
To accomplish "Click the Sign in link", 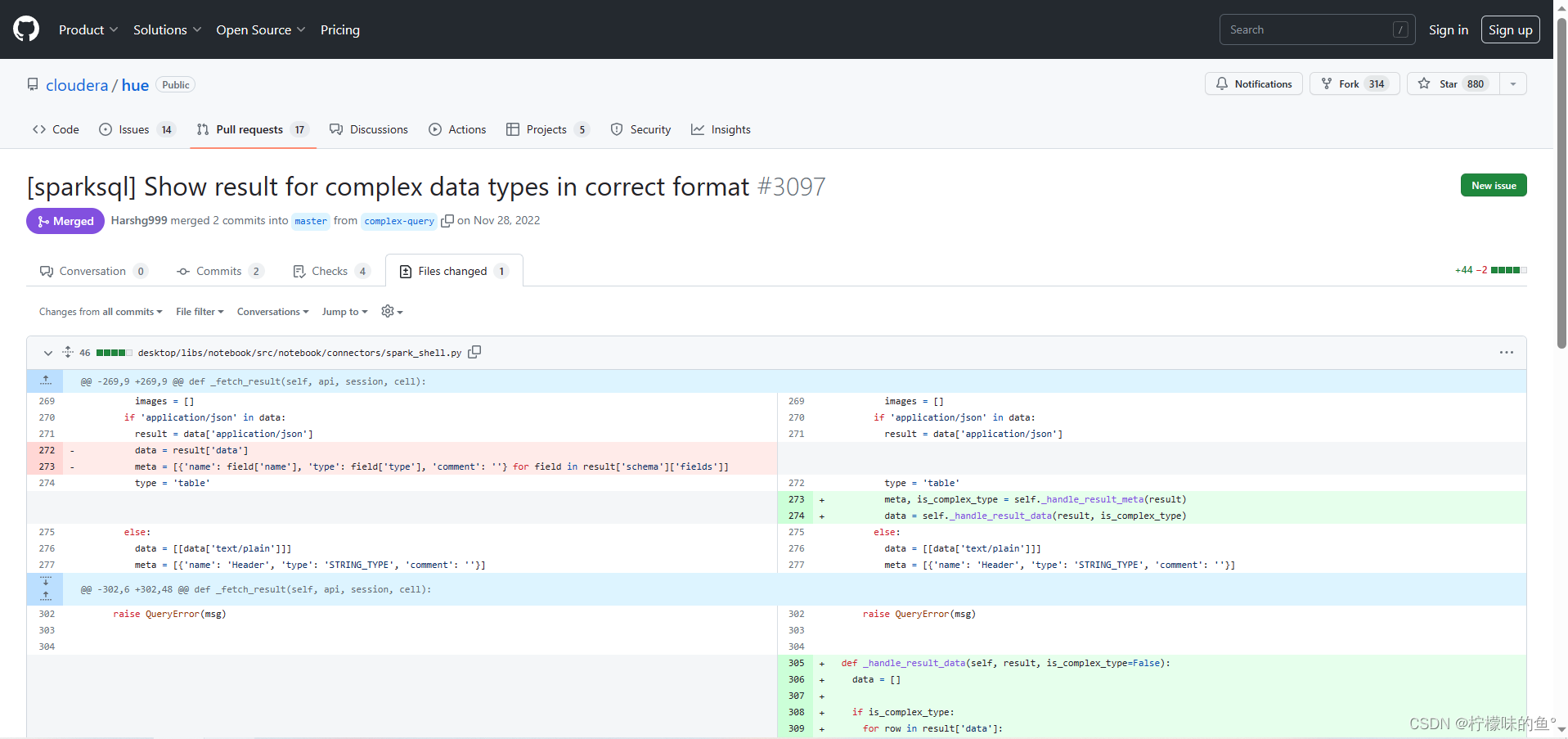I will [1449, 29].
